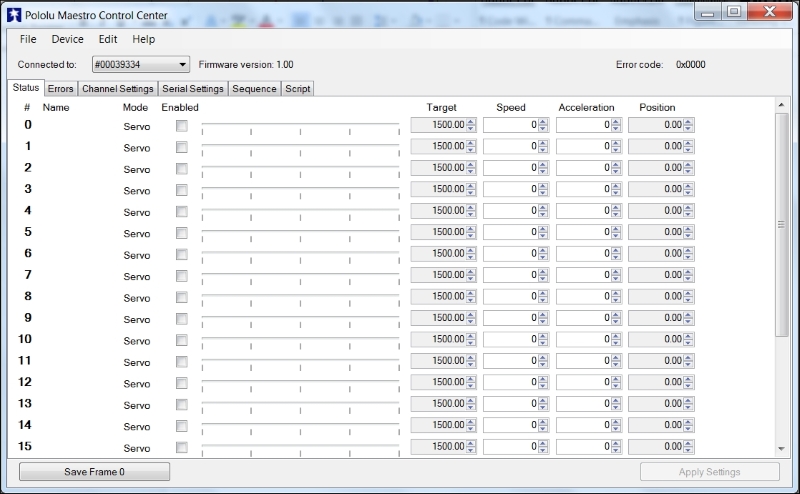
Task: Click channel 0 Acceleration stepper arrows
Action: (x=616, y=125)
